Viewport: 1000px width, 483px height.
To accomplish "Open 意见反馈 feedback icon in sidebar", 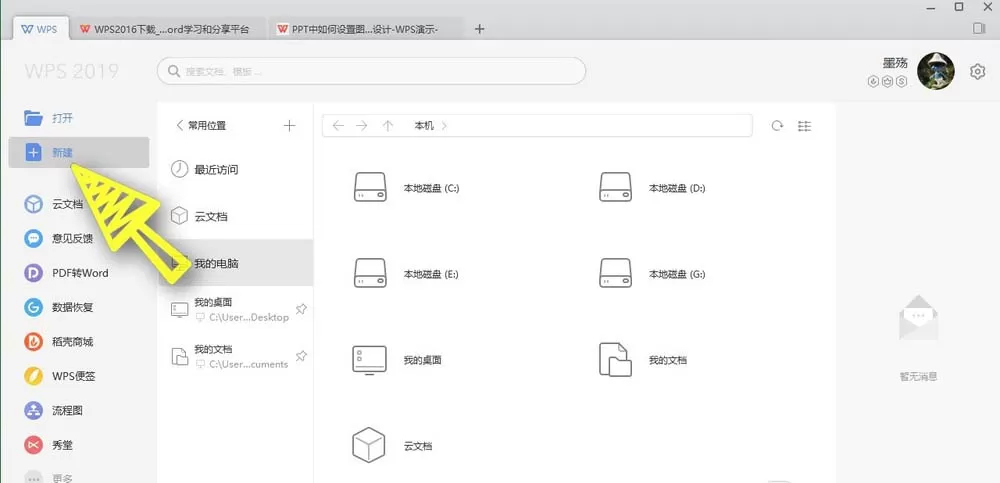I will pyautogui.click(x=33, y=239).
